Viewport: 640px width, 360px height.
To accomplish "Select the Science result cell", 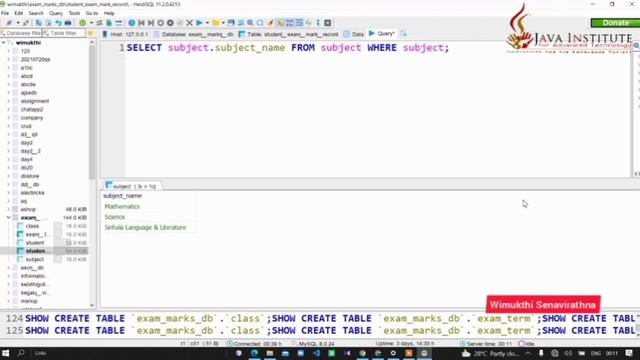I will click(115, 217).
